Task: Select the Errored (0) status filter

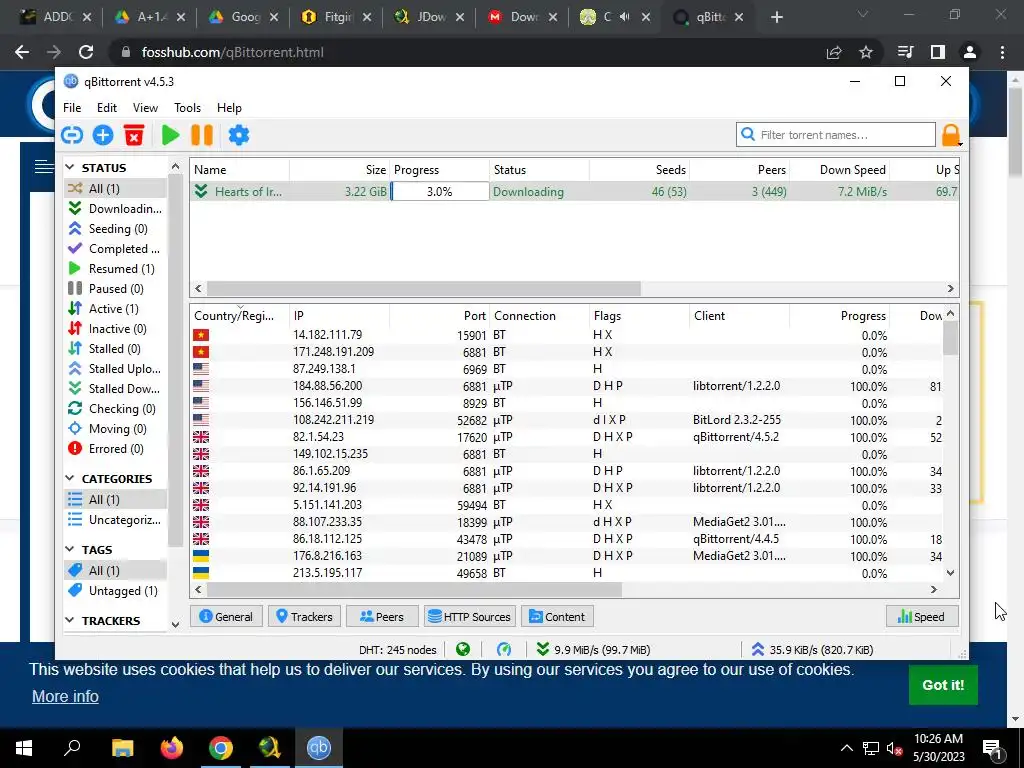Action: coord(115,449)
